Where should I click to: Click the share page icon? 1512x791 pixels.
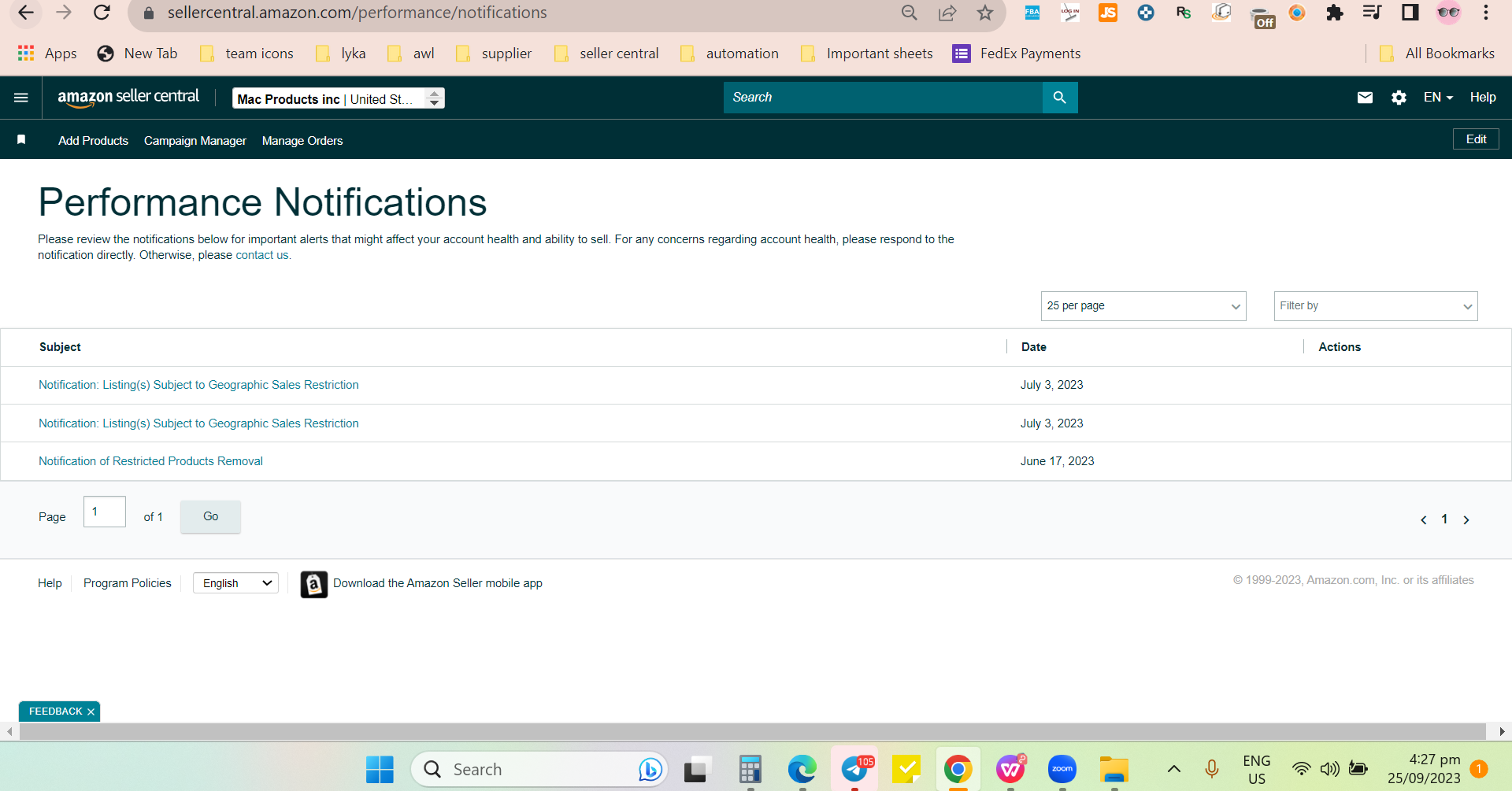click(947, 13)
